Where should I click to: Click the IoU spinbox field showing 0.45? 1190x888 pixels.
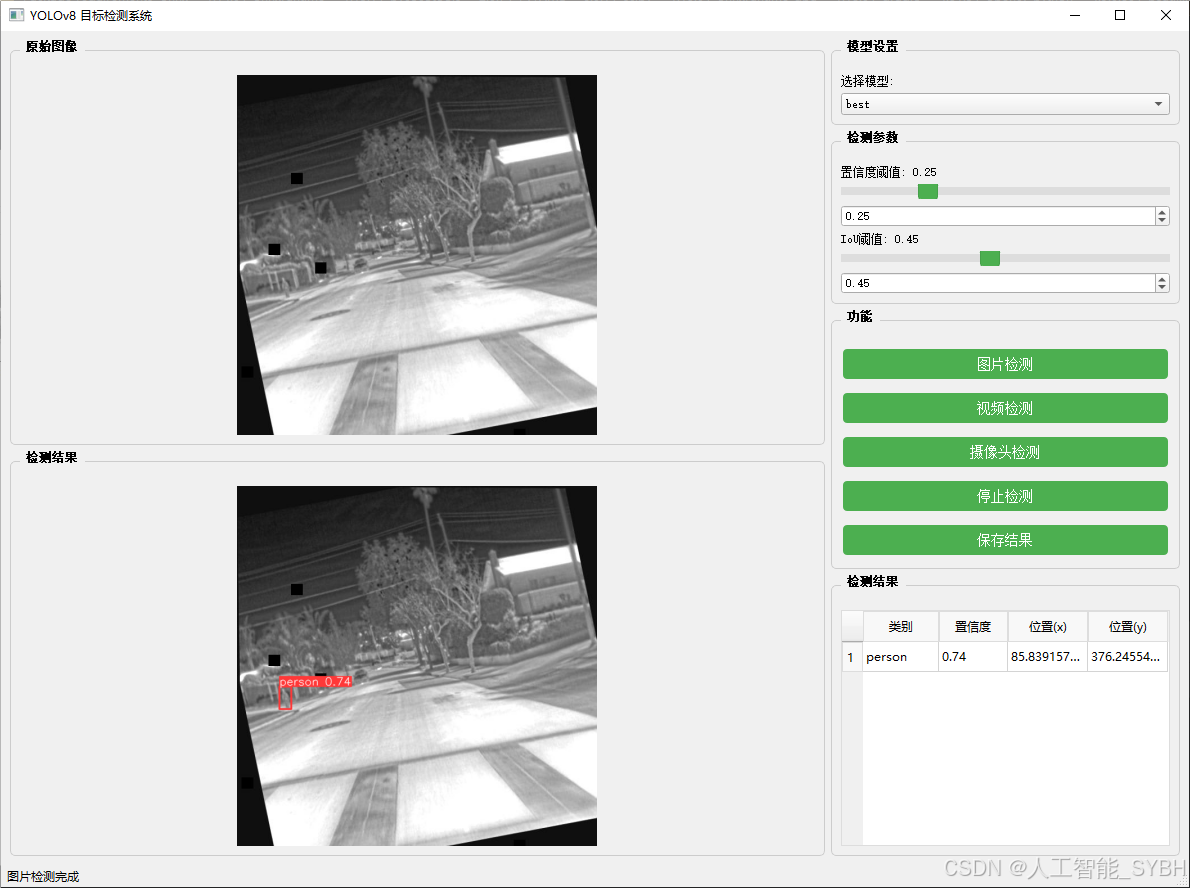click(x=998, y=283)
